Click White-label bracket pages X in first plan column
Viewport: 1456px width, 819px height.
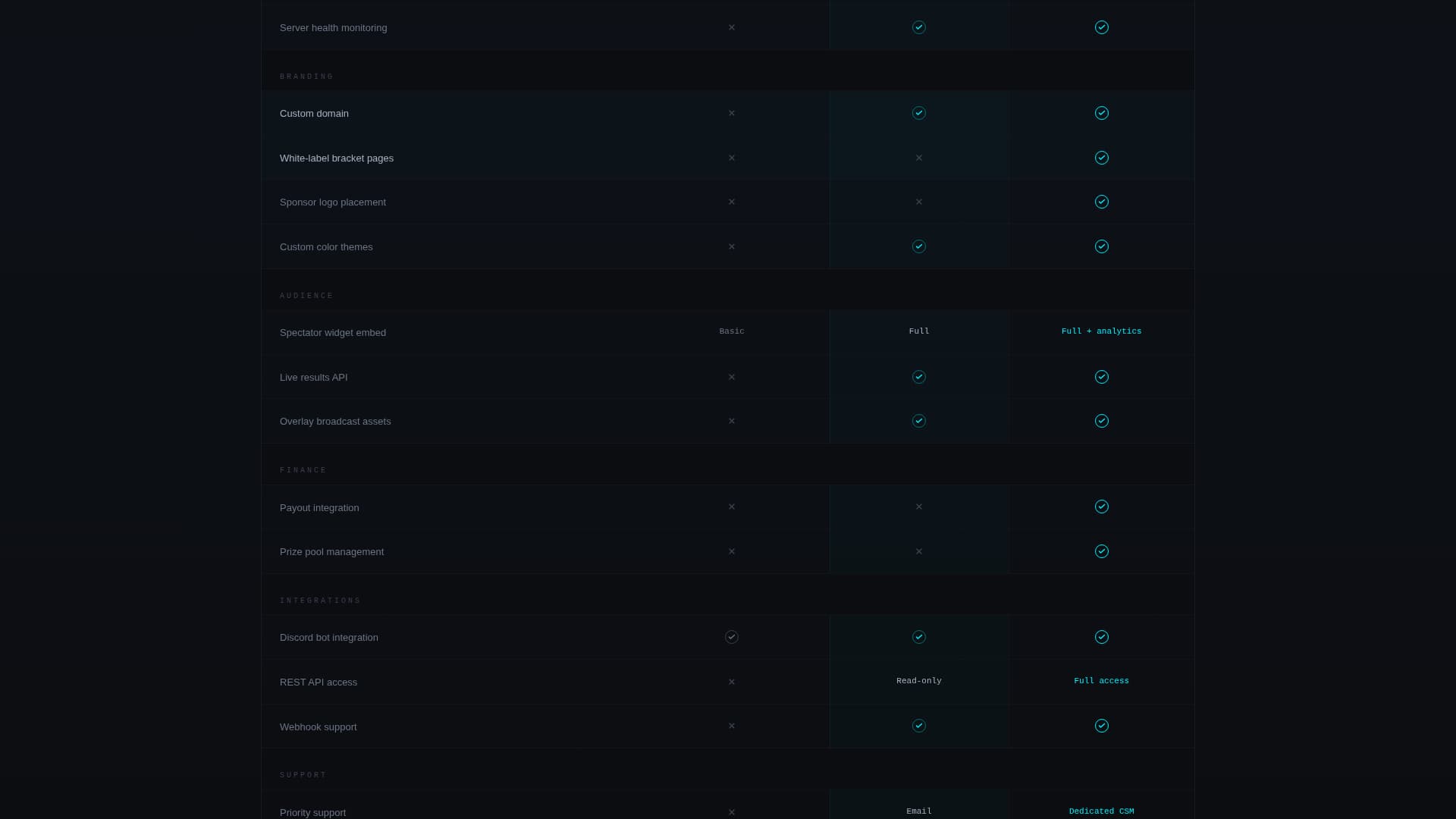732,158
